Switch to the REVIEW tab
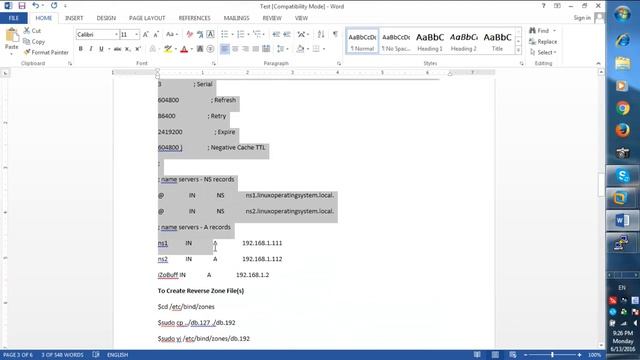 point(272,18)
